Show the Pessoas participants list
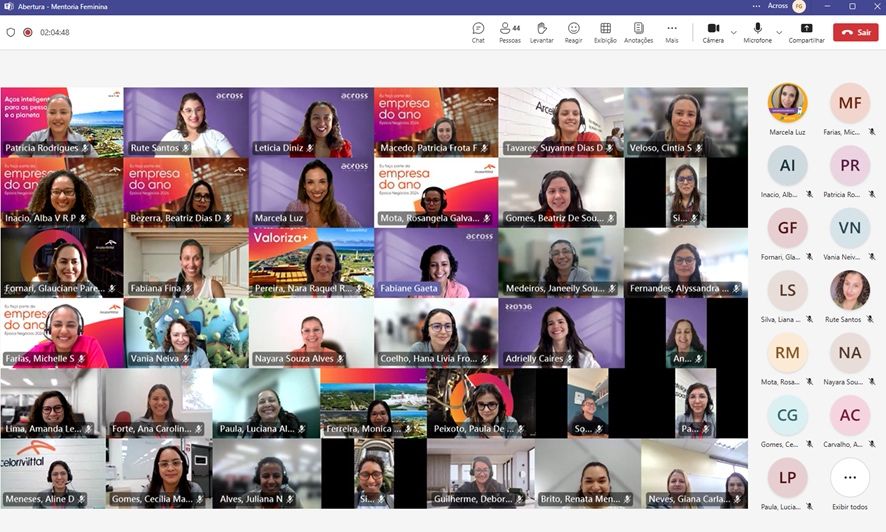The width and height of the screenshot is (886, 532). click(x=509, y=32)
